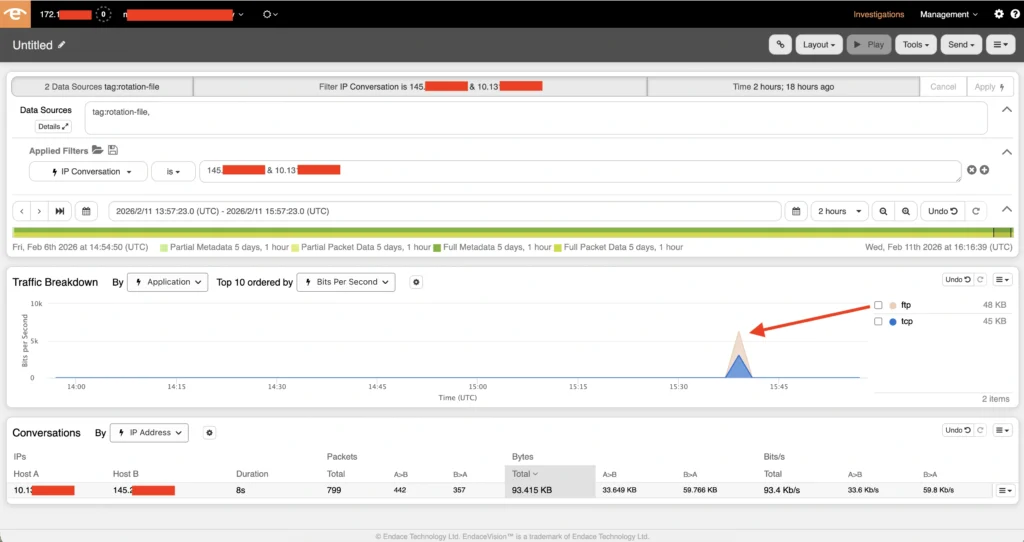
Task: Open Traffic Breakdown panel menu icon
Action: pyautogui.click(x=1002, y=279)
